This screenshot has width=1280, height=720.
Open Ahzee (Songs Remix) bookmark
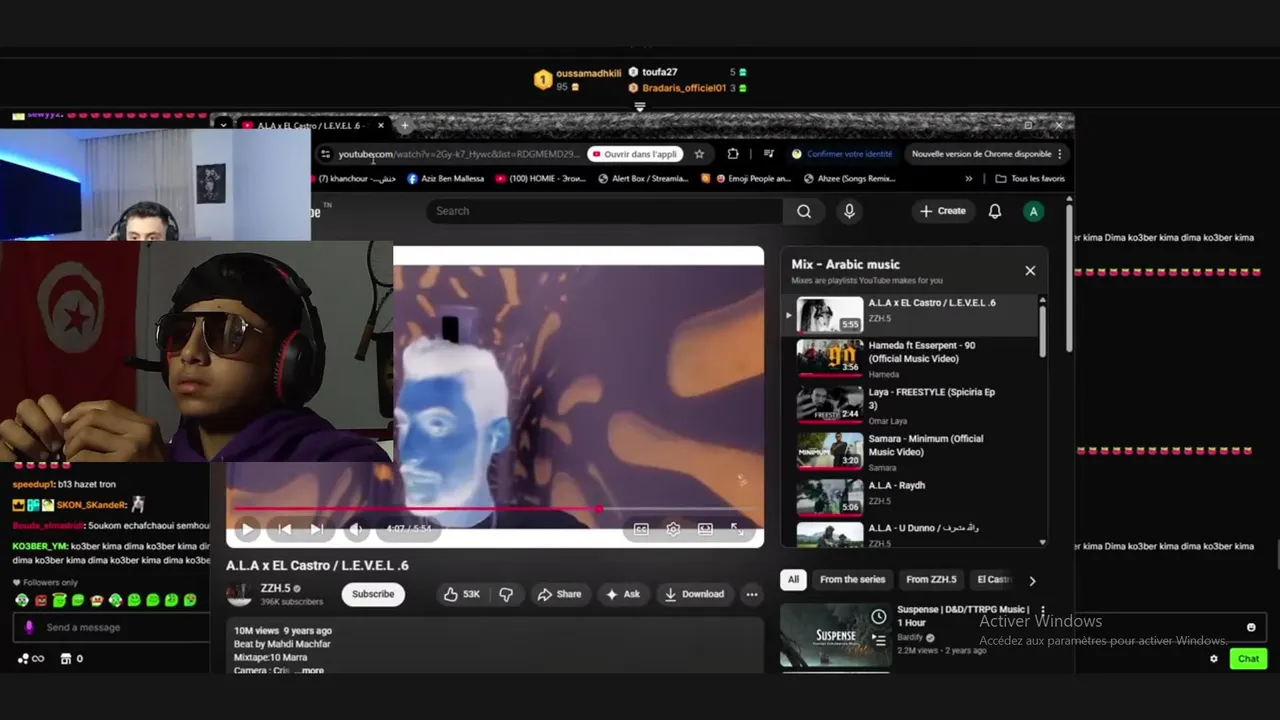click(x=849, y=179)
